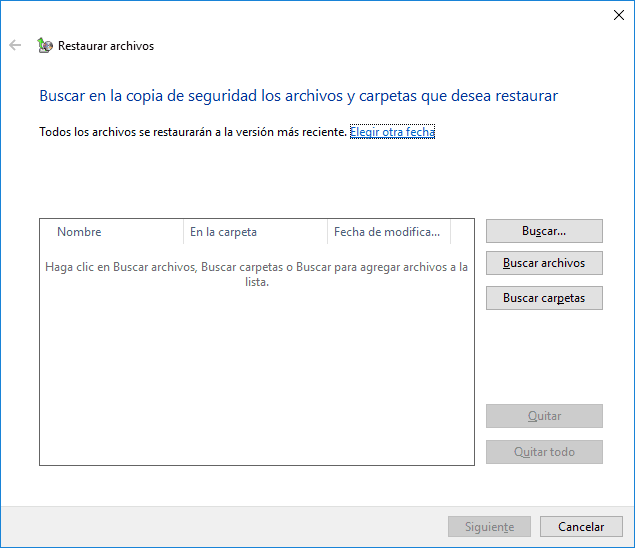The width and height of the screenshot is (635, 548).
Task: Sort by the En la carpeta column
Action: pyautogui.click(x=255, y=232)
